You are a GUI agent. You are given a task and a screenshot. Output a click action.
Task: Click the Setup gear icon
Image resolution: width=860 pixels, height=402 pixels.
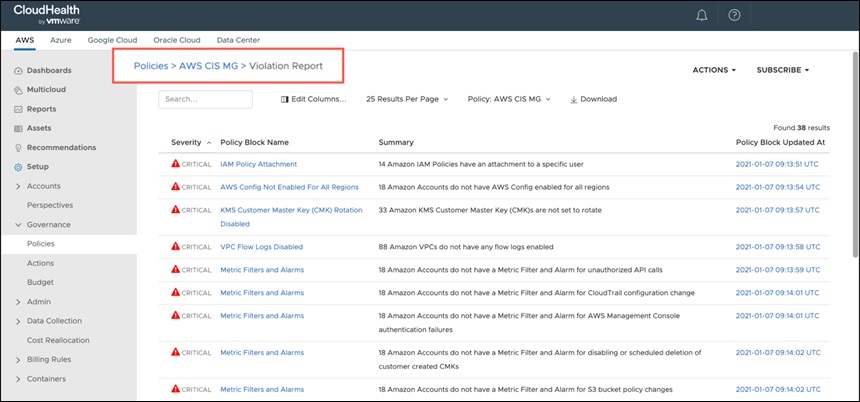click(18, 167)
